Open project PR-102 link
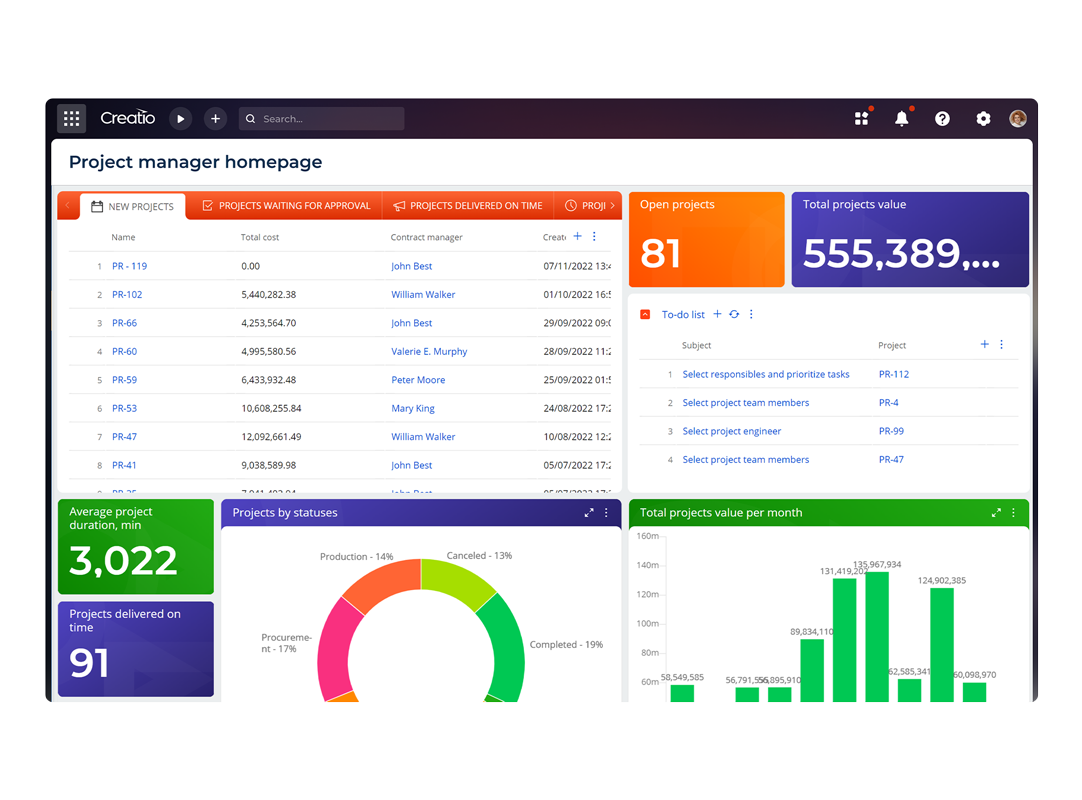1082x800 pixels. point(127,294)
